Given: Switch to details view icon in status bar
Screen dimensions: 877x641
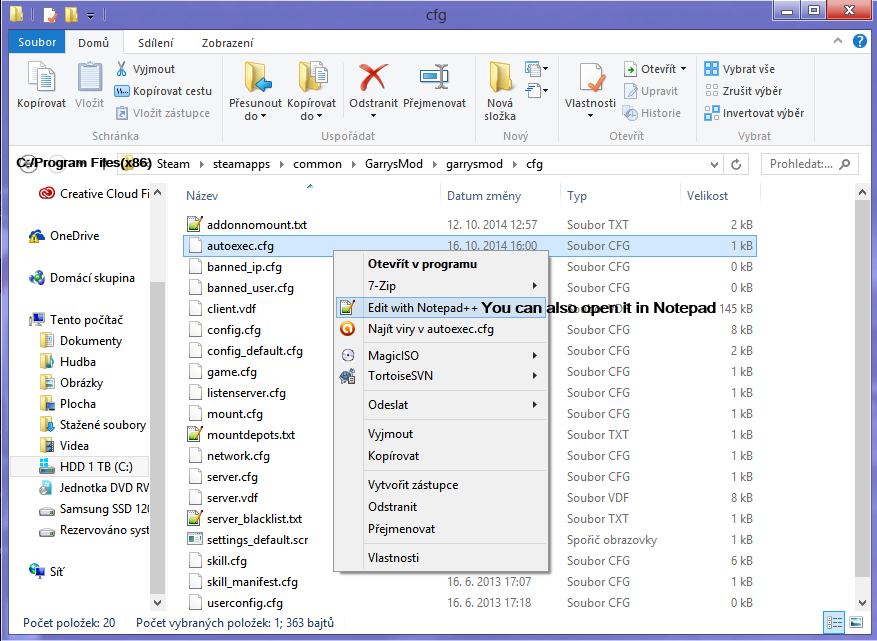Looking at the screenshot, I should coord(834,622).
